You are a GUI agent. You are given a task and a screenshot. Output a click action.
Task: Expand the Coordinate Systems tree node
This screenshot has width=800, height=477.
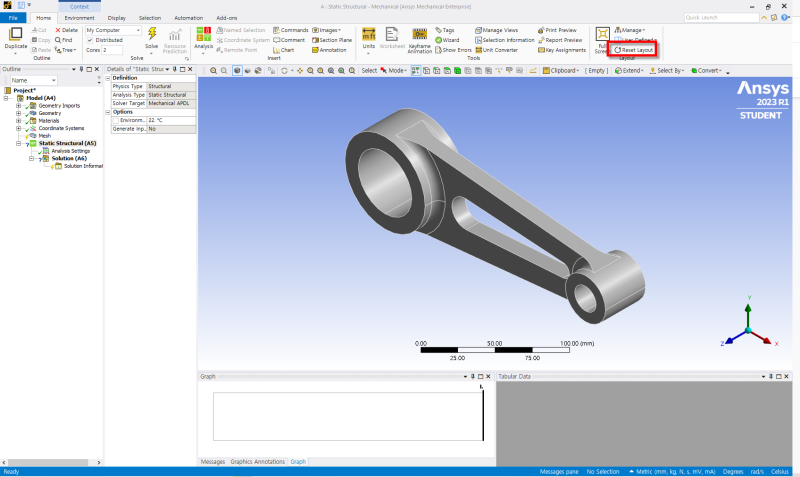point(18,129)
